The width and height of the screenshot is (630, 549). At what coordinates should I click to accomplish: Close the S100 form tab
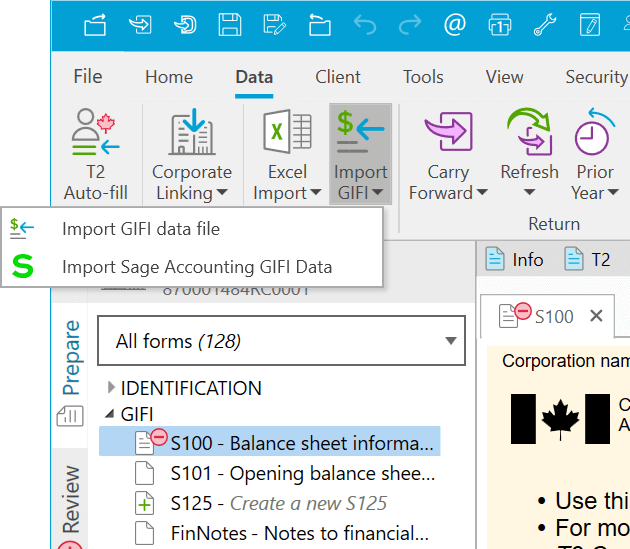596,316
